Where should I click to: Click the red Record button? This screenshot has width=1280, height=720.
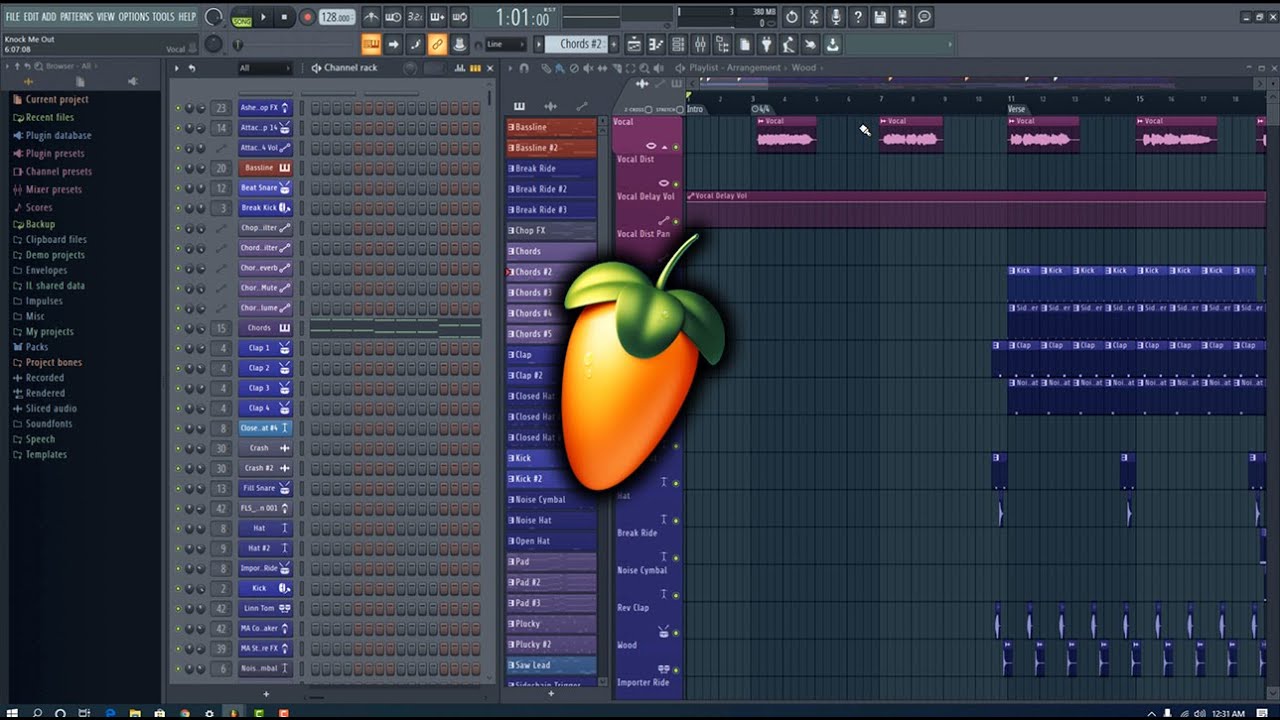click(307, 17)
